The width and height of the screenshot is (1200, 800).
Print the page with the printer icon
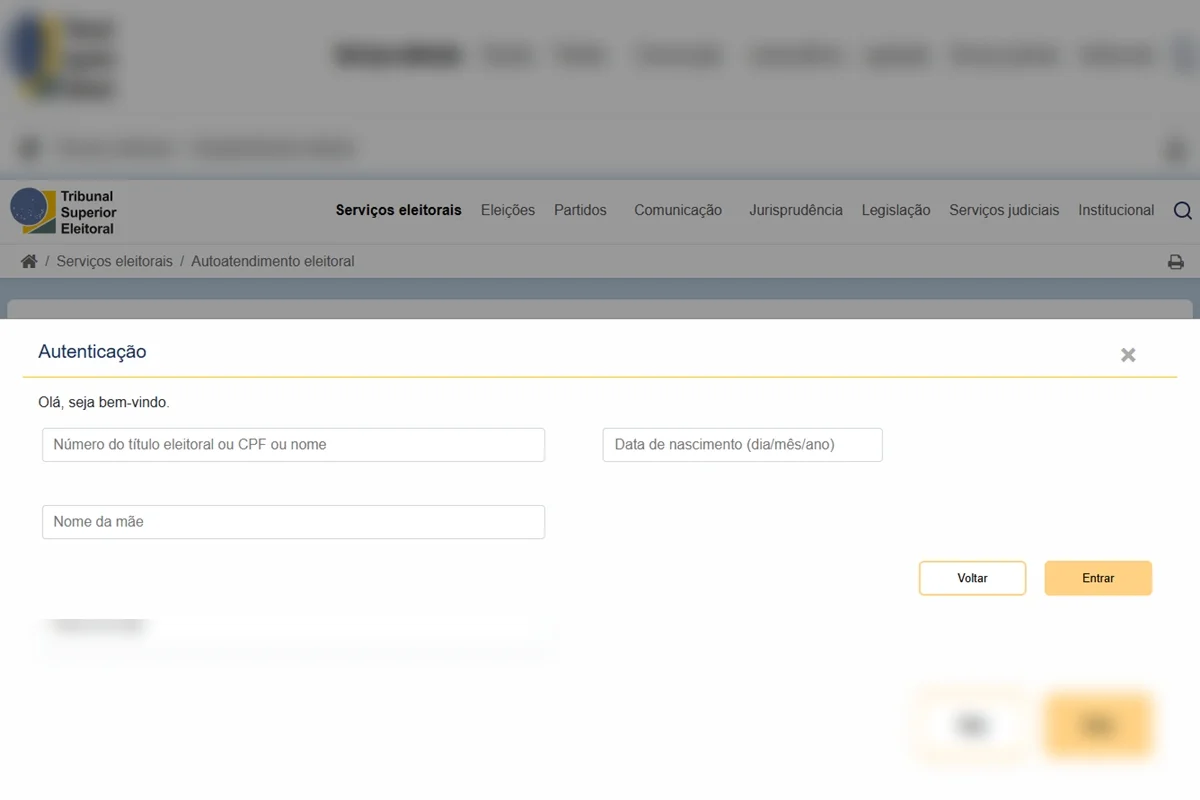click(x=1176, y=262)
